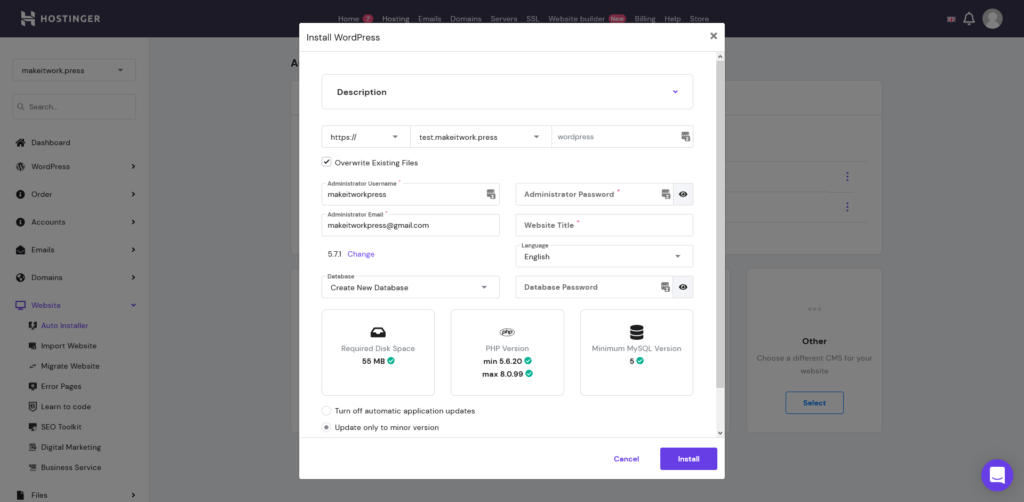This screenshot has width=1024, height=502.
Task: Click the Hostinger logo
Action: pyautogui.click(x=60, y=18)
